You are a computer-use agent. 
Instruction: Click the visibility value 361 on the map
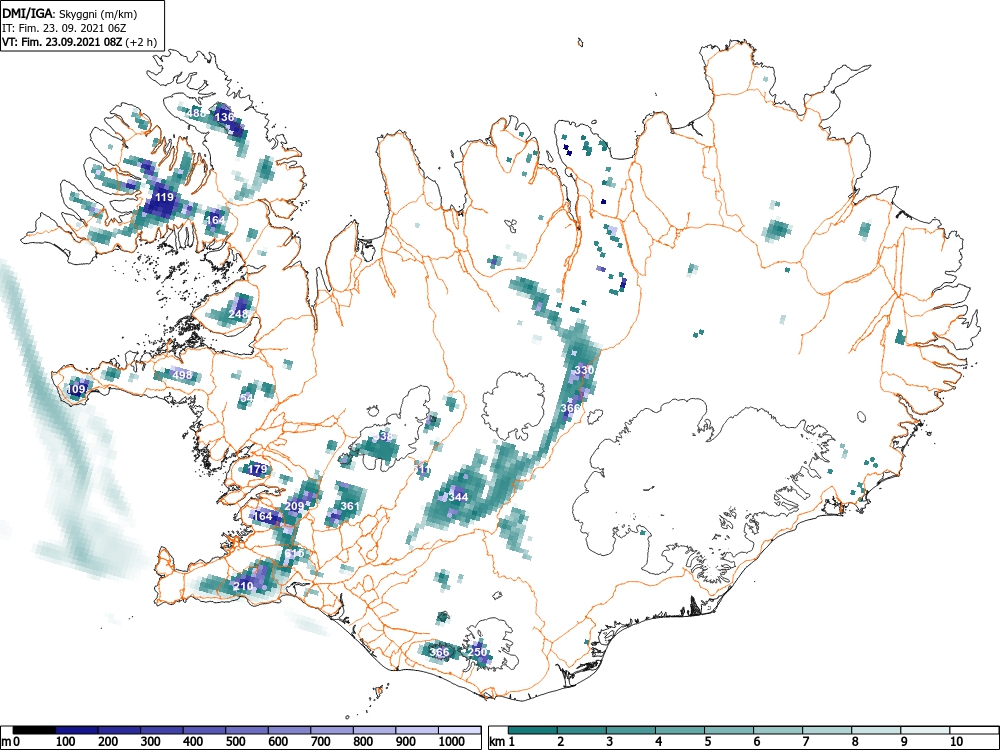349,506
